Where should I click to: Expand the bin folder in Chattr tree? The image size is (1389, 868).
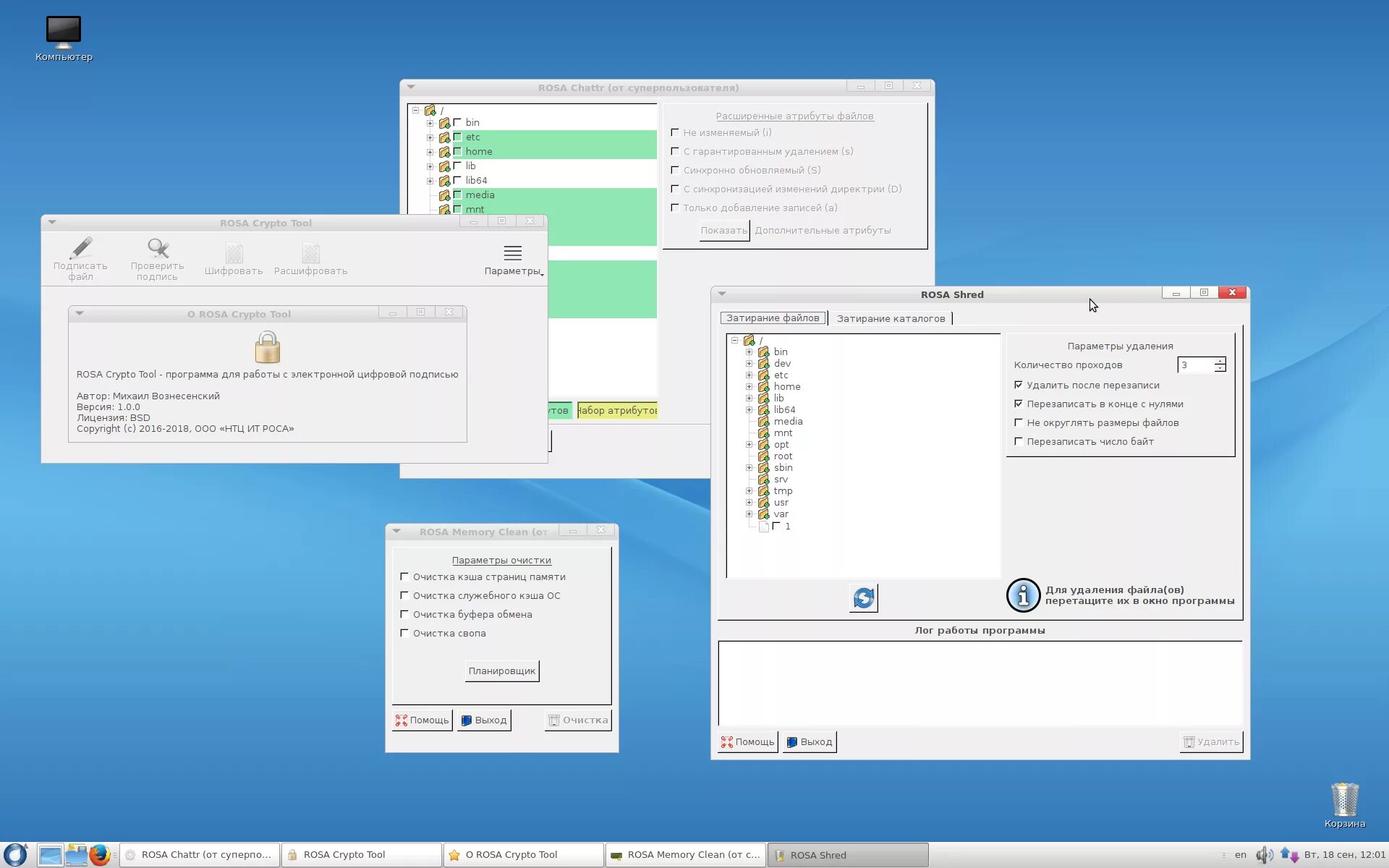[430, 123]
